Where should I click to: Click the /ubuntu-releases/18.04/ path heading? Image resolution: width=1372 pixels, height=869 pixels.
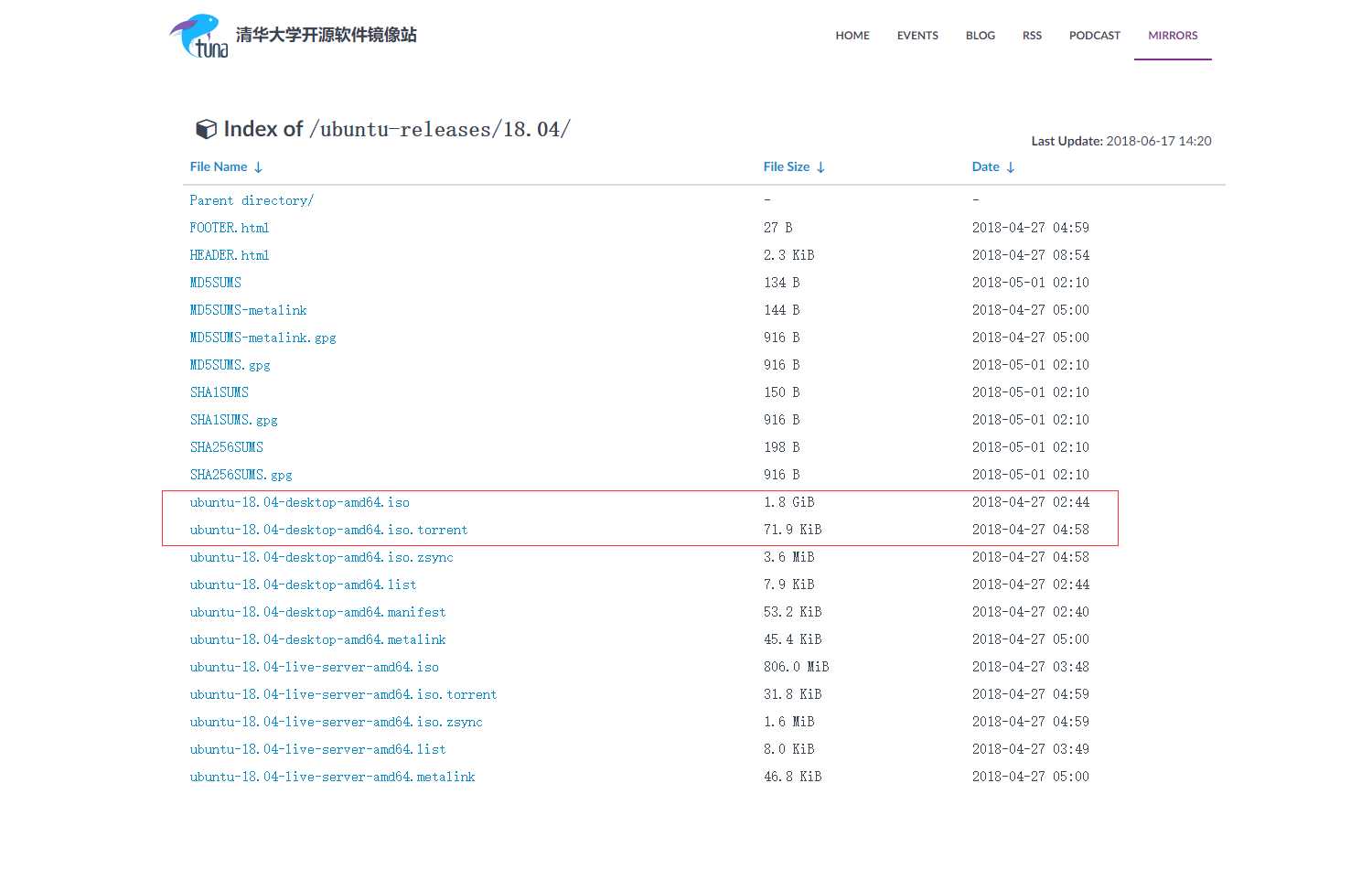coord(440,129)
